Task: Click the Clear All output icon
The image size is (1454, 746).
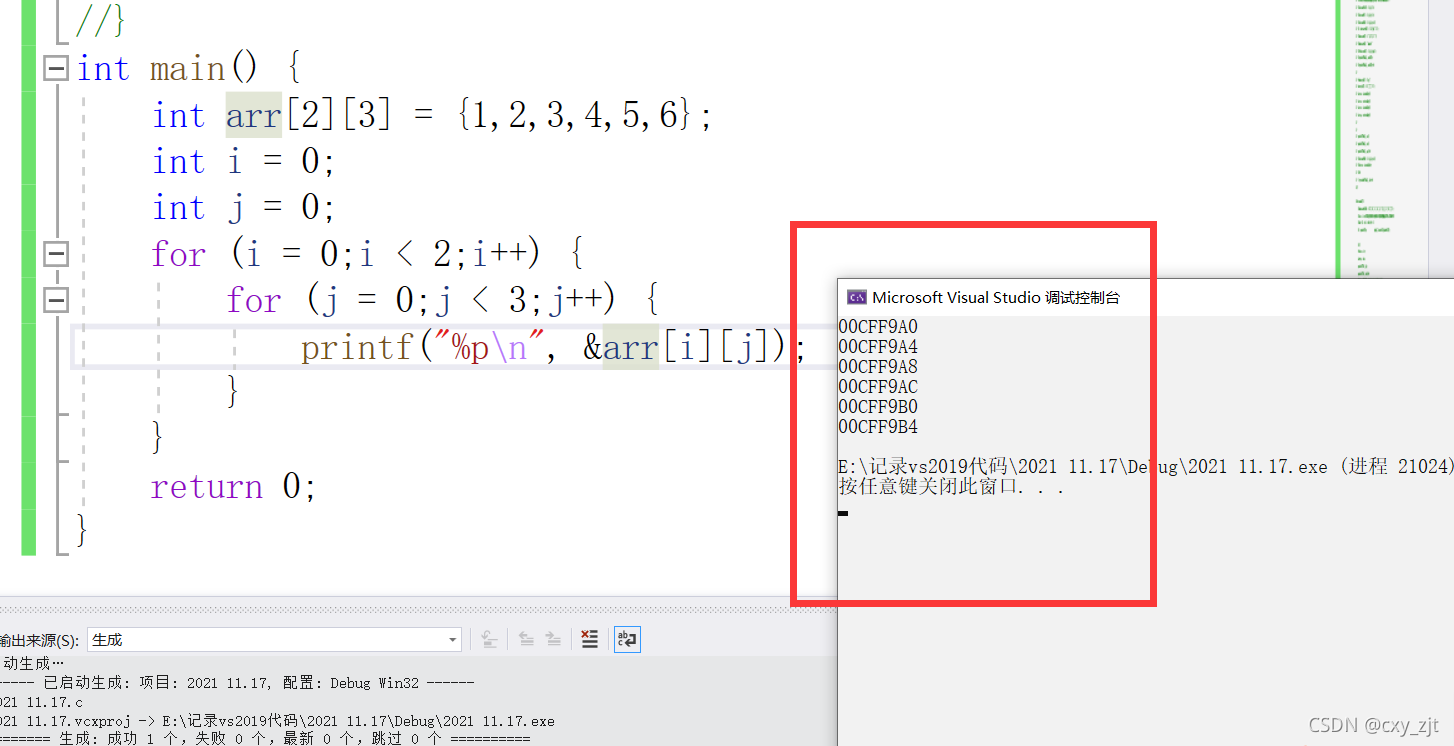Action: tap(590, 640)
